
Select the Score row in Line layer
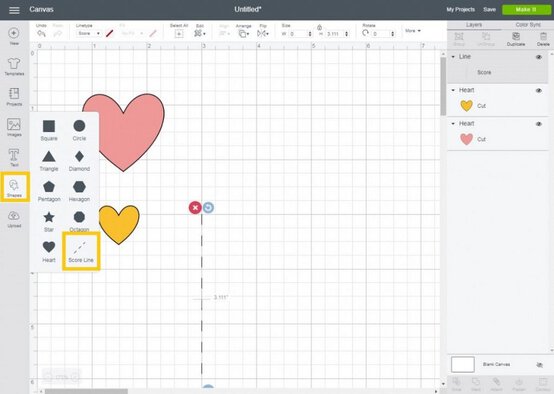pyautogui.click(x=497, y=72)
